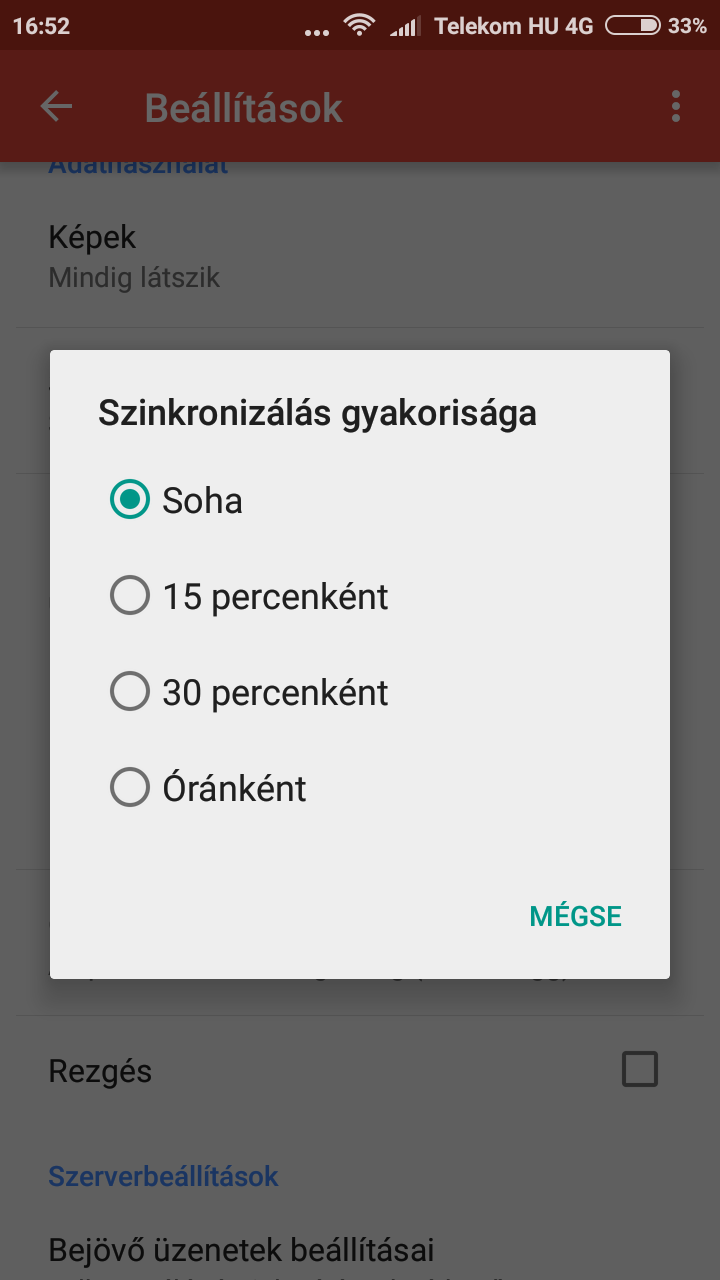
Task: Tap the status bar notification dots
Action: [x=316, y=30]
